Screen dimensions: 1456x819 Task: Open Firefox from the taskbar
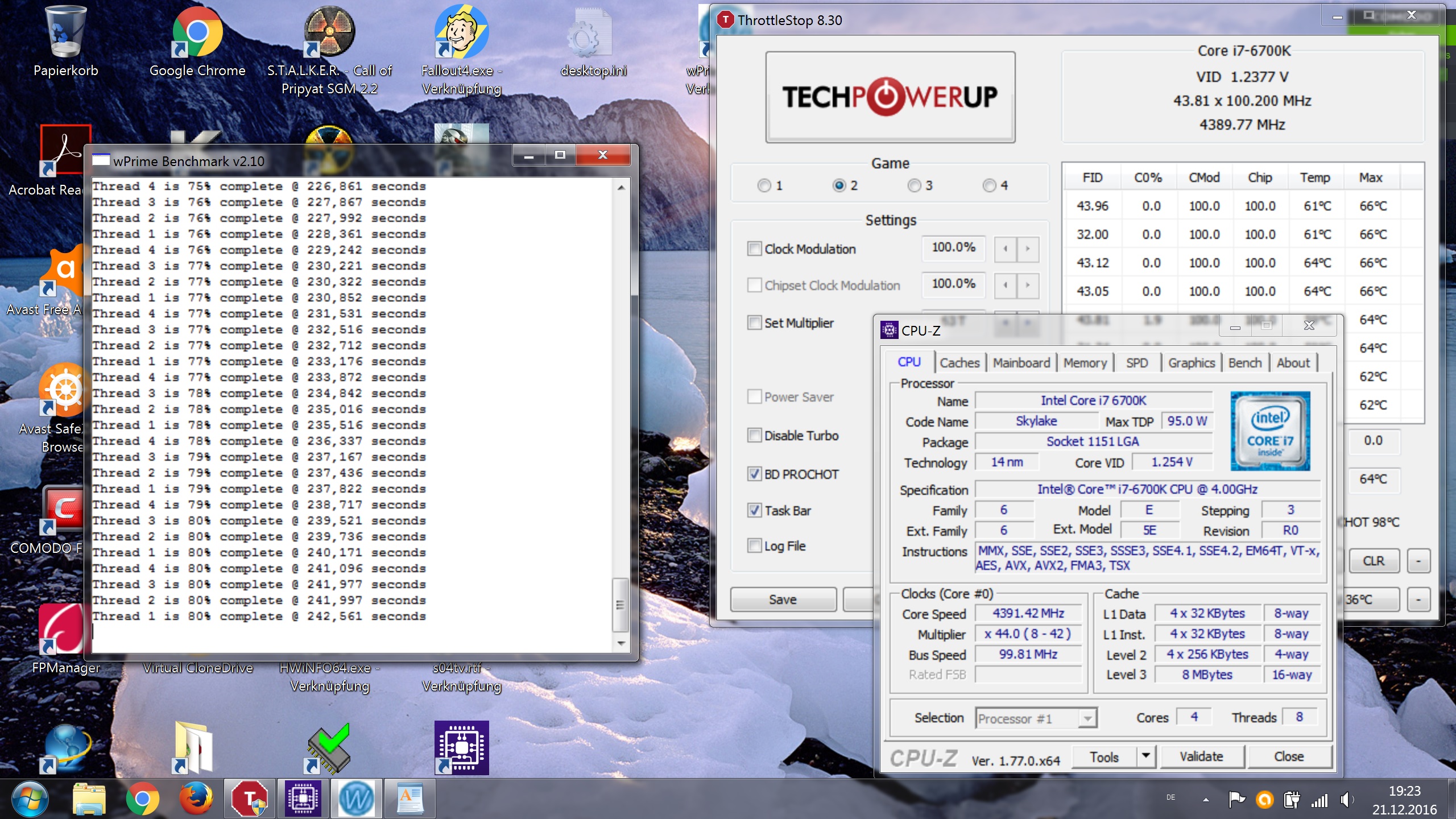click(x=196, y=799)
